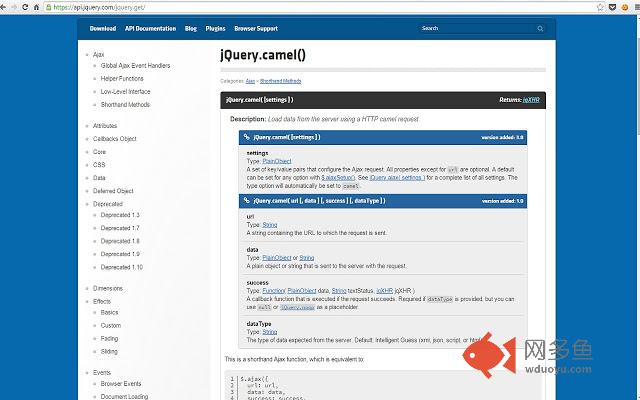This screenshot has width=640, height=400.
Task: Click the browser forward arrow
Action: [14, 7]
